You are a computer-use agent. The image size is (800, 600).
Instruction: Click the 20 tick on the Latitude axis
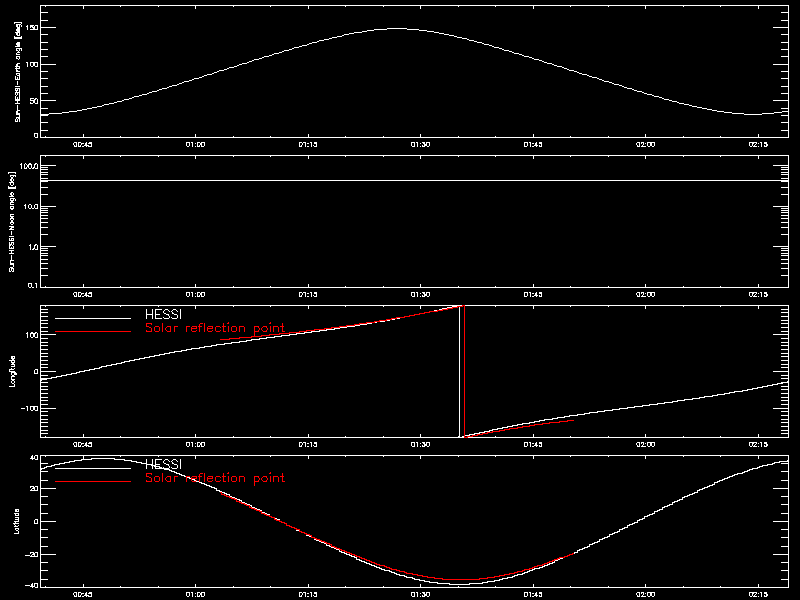[x=34, y=489]
